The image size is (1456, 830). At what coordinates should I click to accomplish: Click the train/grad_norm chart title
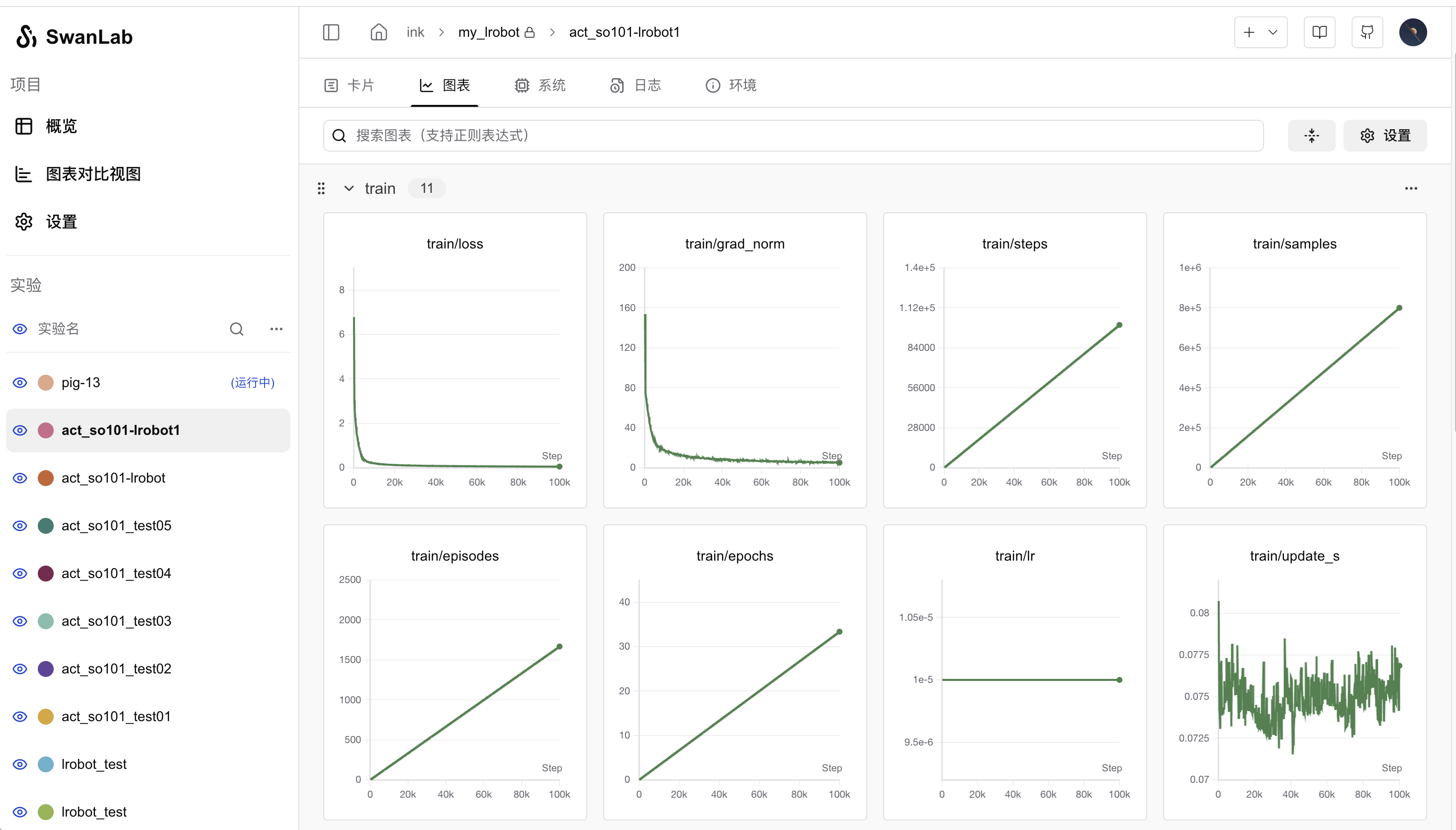[734, 244]
